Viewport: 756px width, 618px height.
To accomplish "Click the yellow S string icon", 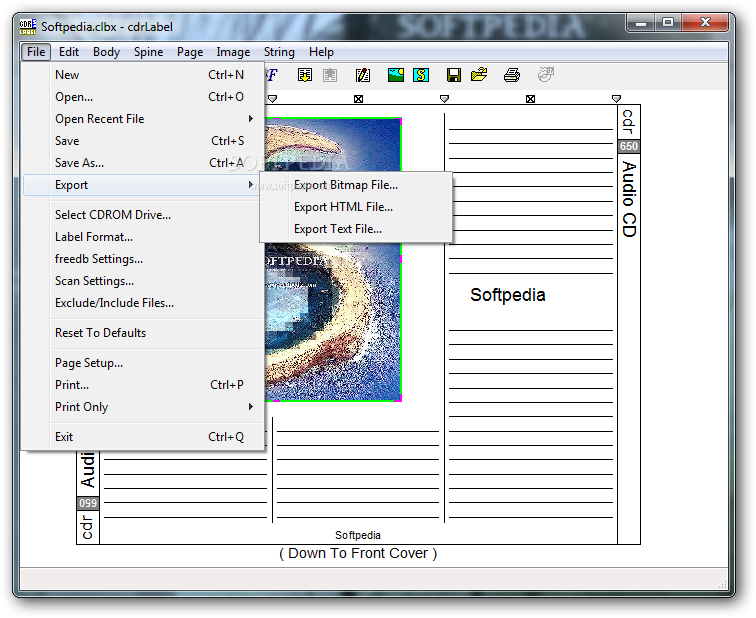I will point(421,75).
